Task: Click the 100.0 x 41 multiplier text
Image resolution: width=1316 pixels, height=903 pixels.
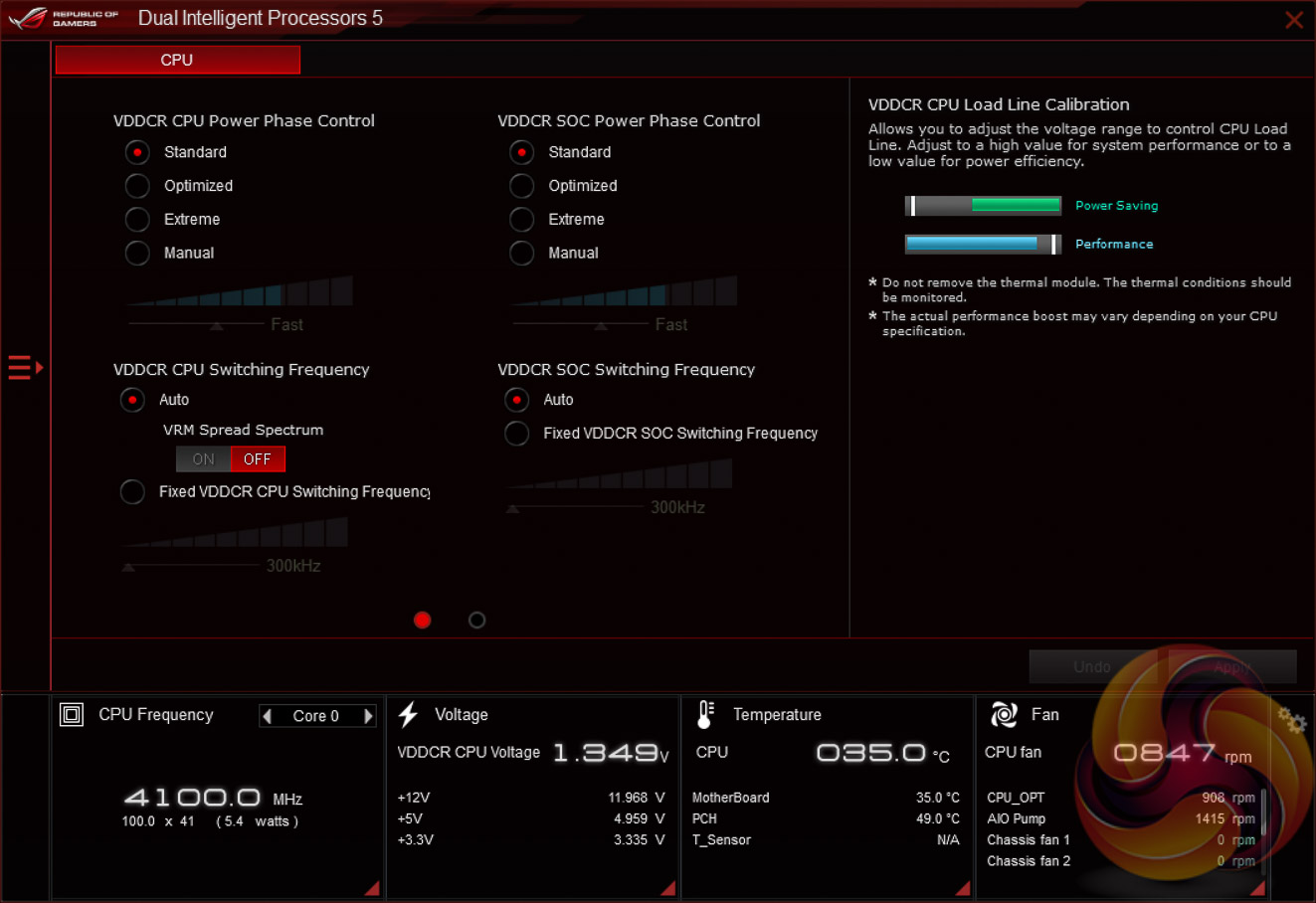Action: pos(158,821)
